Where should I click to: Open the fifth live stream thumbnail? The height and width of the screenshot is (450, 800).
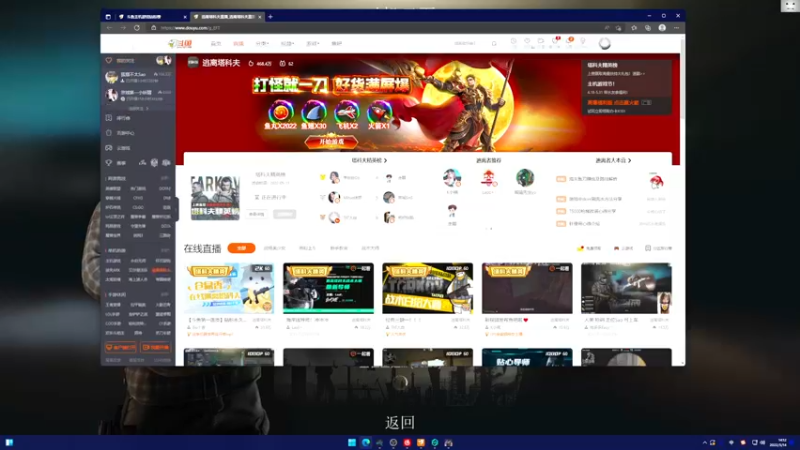pos(626,288)
